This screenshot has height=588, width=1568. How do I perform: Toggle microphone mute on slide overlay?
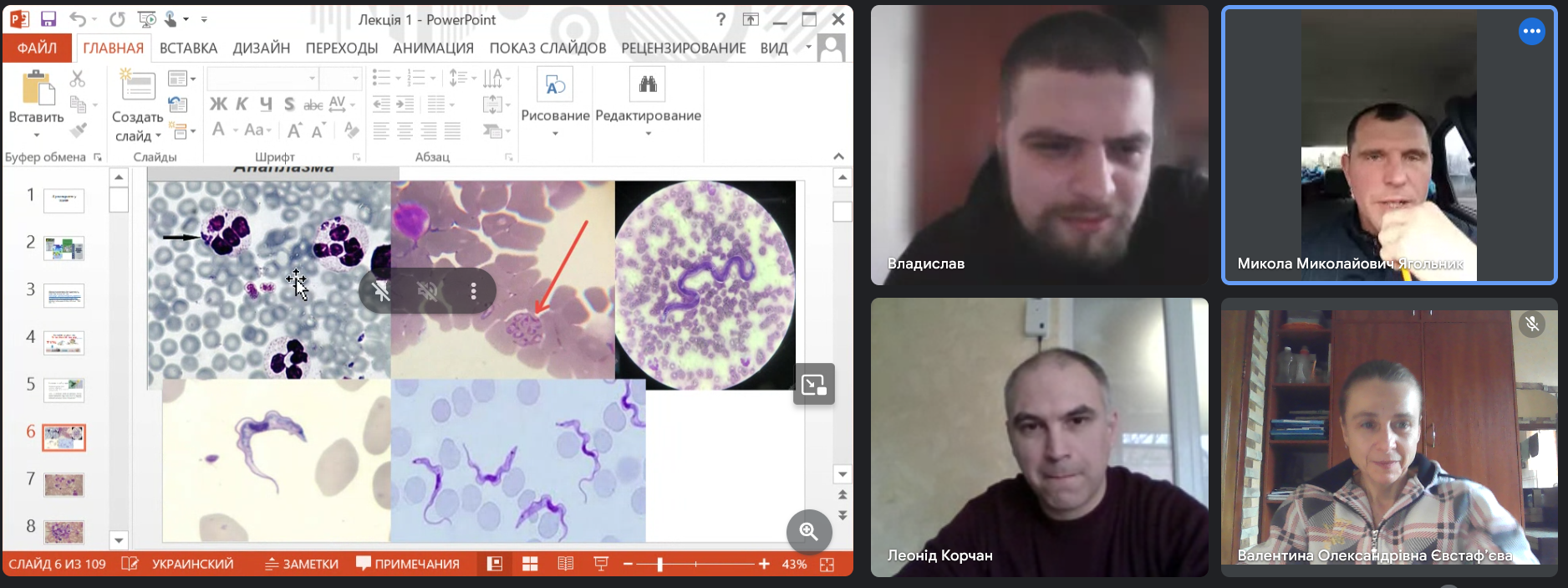coord(382,291)
